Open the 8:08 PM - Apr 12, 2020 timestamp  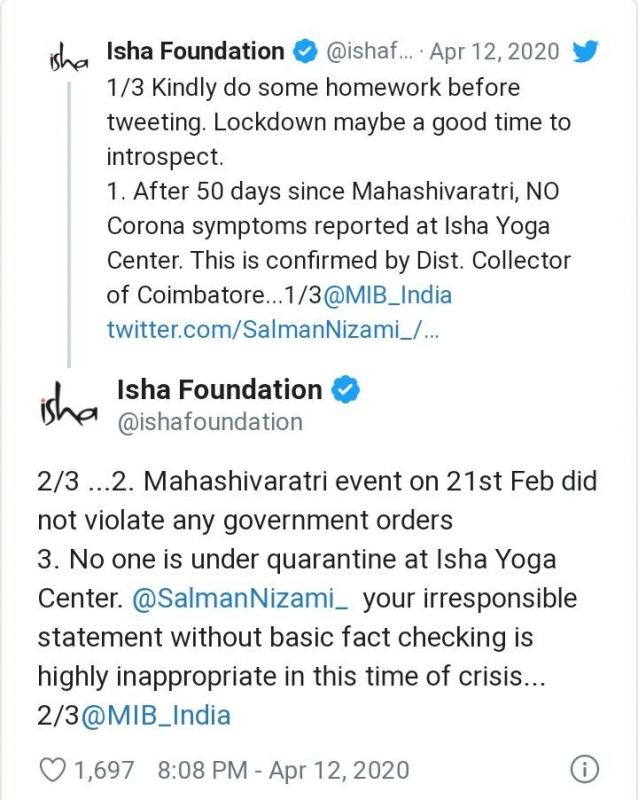click(x=283, y=769)
